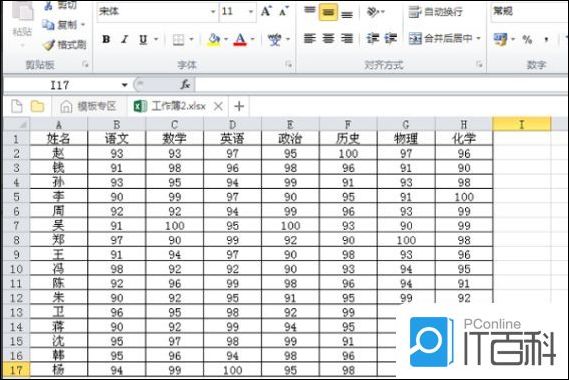569x380 pixels.
Task: Open font group dialog launcher
Action: click(288, 64)
